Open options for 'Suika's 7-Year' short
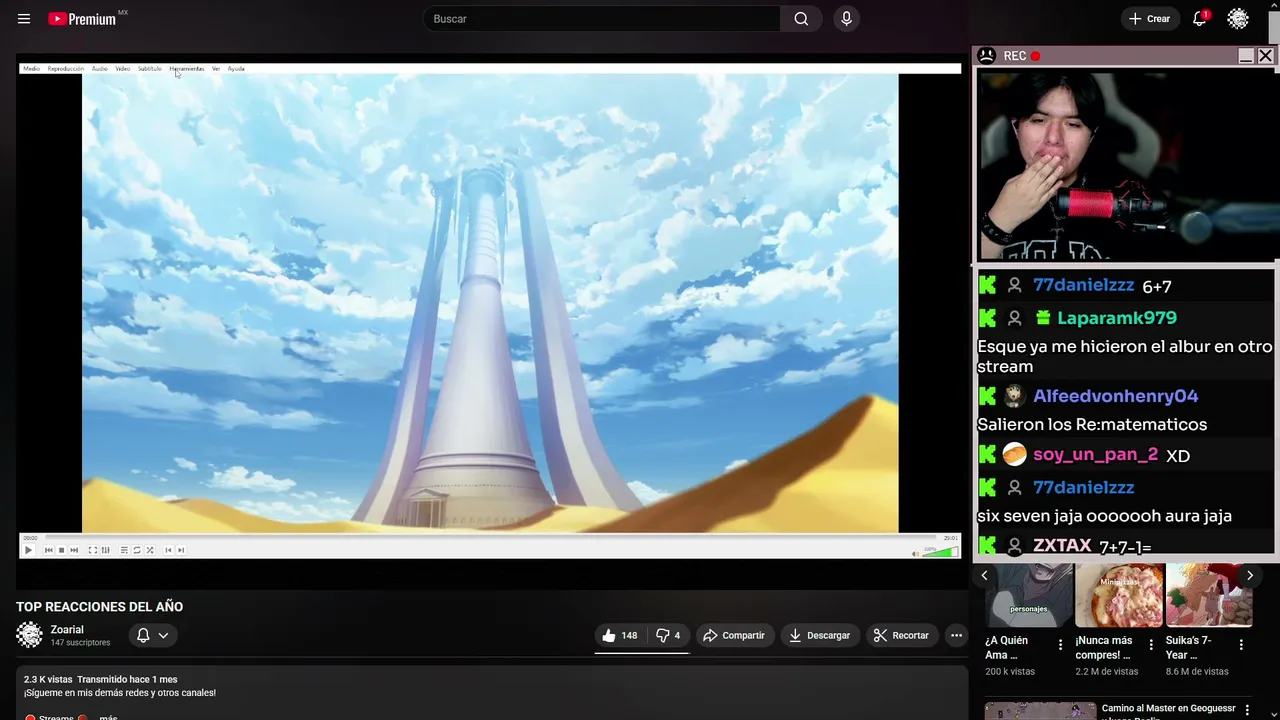 (1241, 645)
